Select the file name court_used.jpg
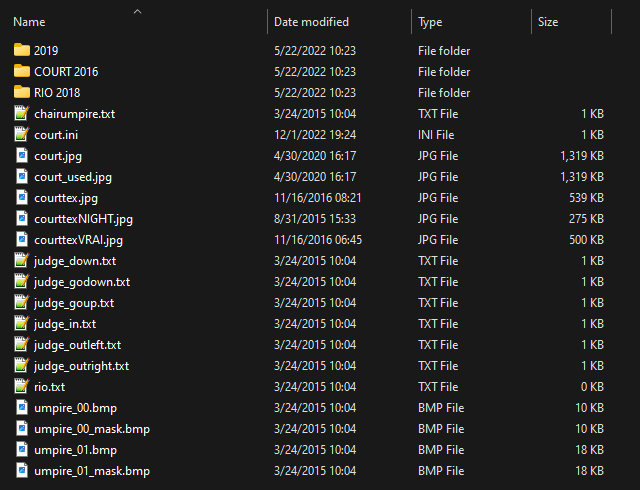Image resolution: width=640 pixels, height=490 pixels. coord(73,177)
